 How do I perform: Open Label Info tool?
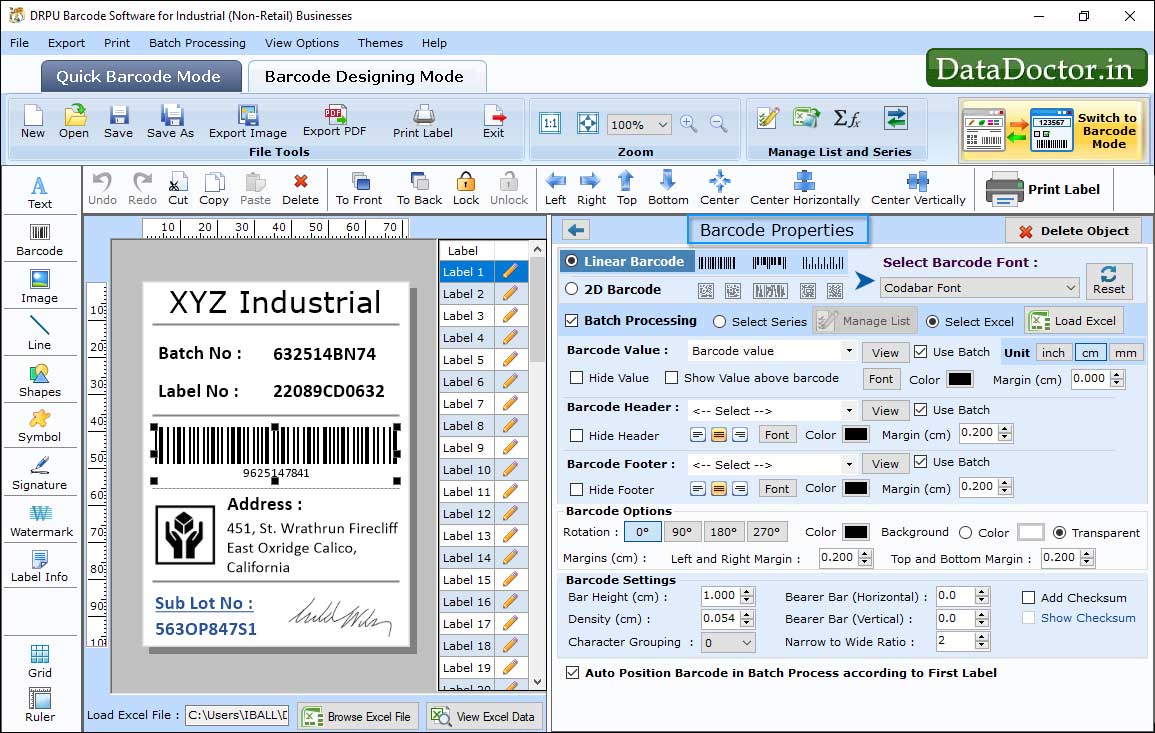click(x=40, y=567)
